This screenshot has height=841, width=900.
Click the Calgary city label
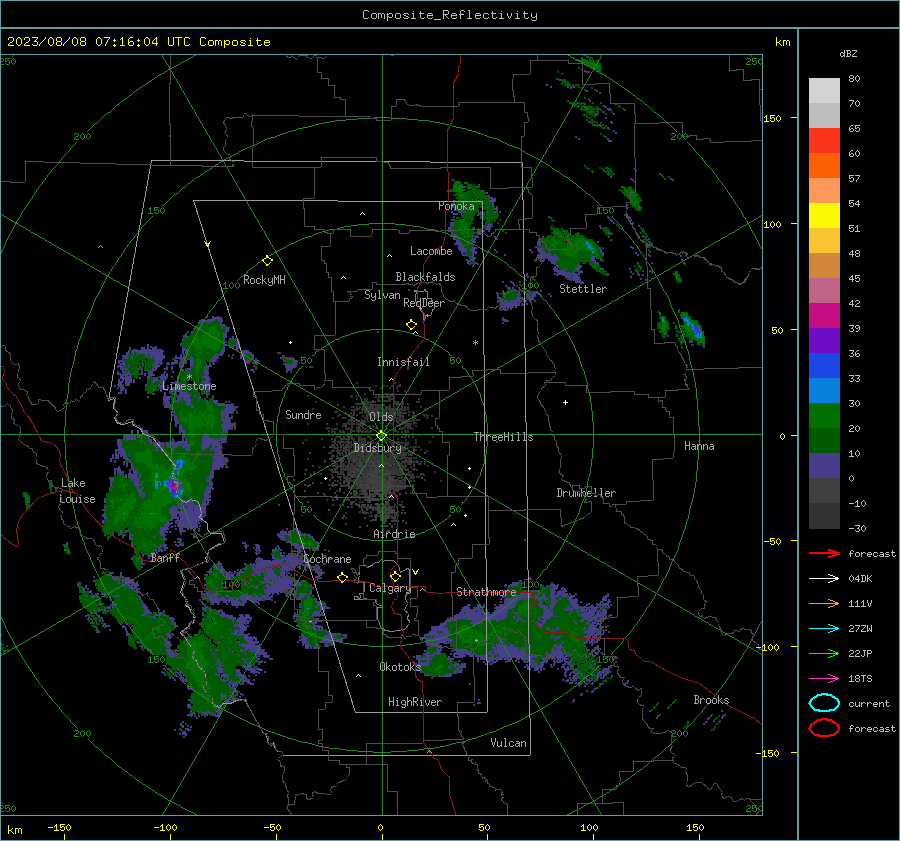pos(390,588)
